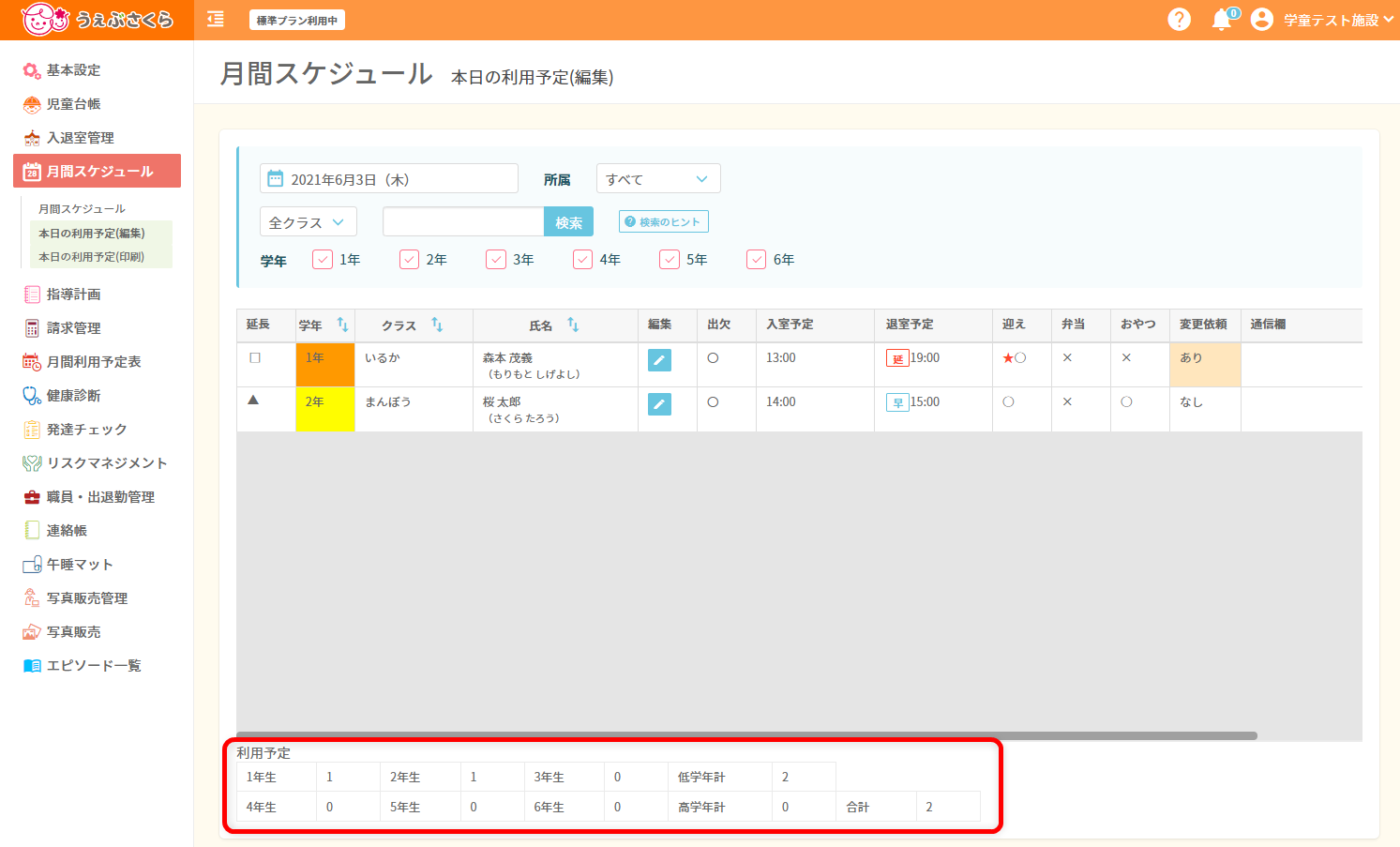Toggle the 3年 grade checkbox
Image resolution: width=1400 pixels, height=847 pixels.
(496, 260)
